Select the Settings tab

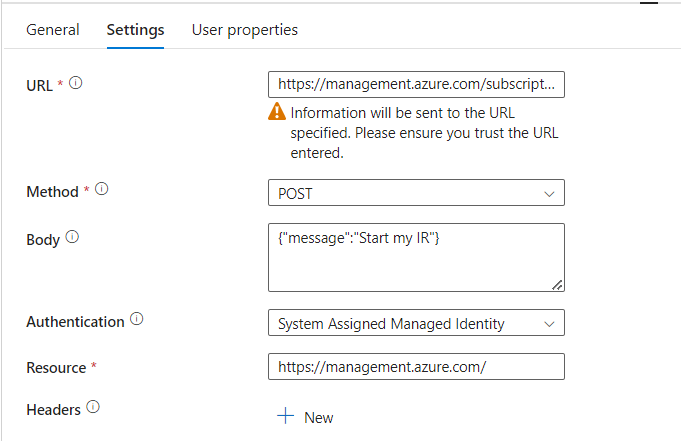[135, 30]
